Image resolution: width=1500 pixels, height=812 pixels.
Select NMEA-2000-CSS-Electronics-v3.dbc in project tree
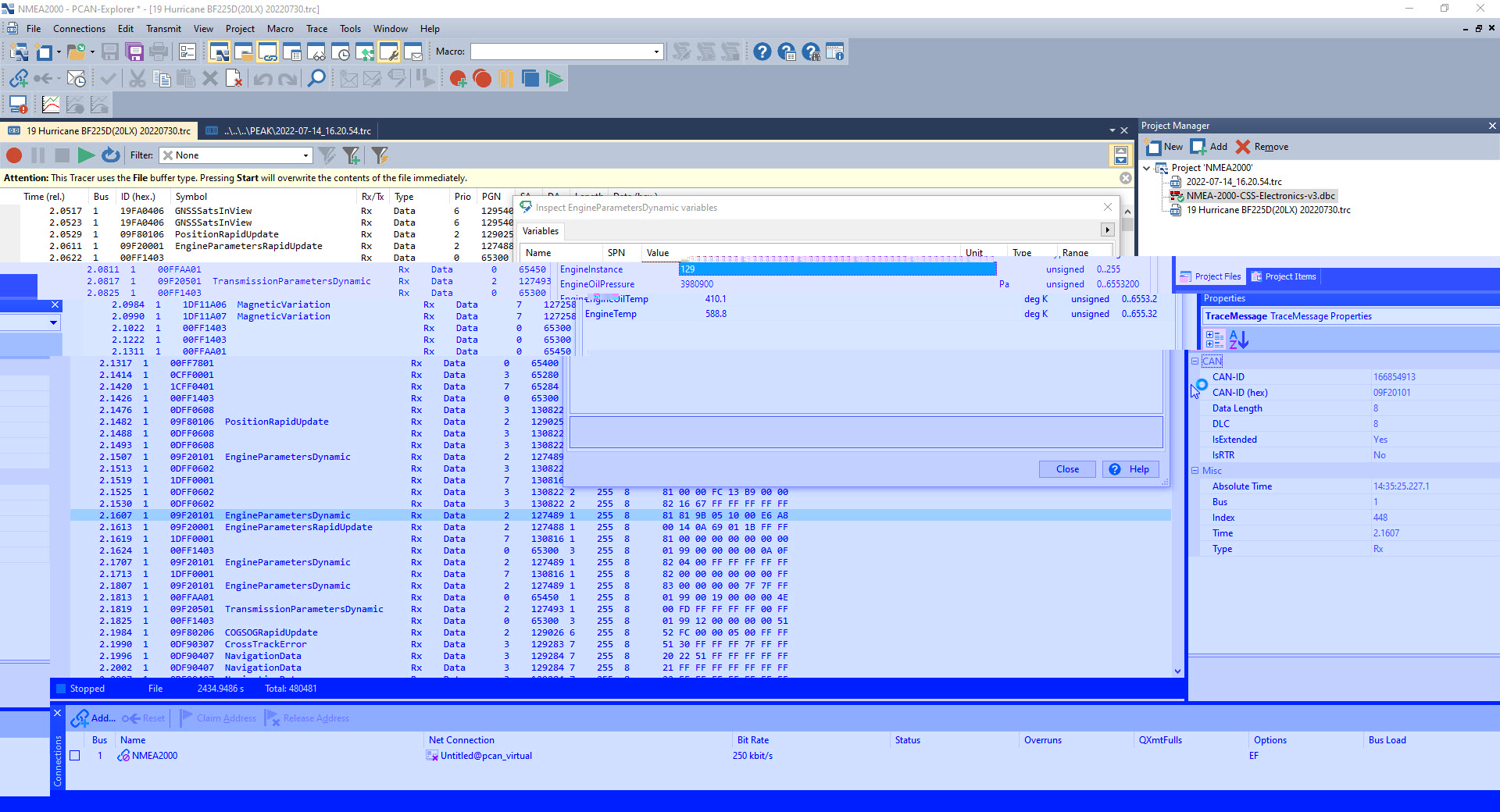point(1260,196)
